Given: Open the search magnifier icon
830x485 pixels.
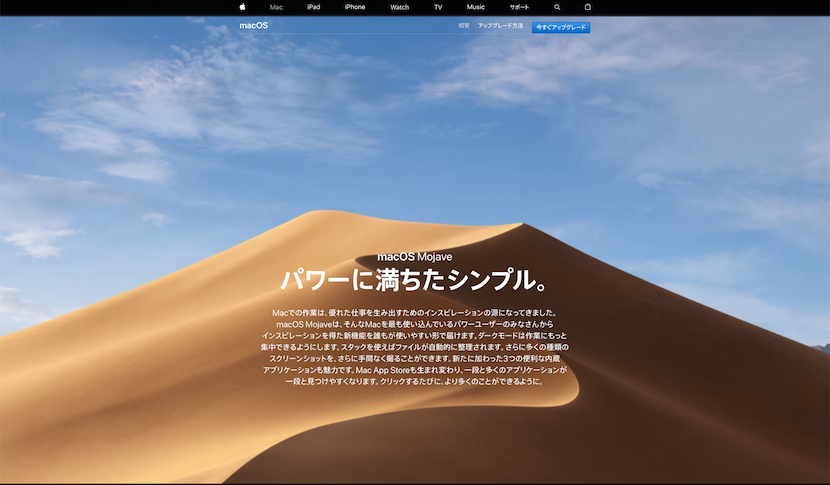Looking at the screenshot, I should (x=557, y=7).
